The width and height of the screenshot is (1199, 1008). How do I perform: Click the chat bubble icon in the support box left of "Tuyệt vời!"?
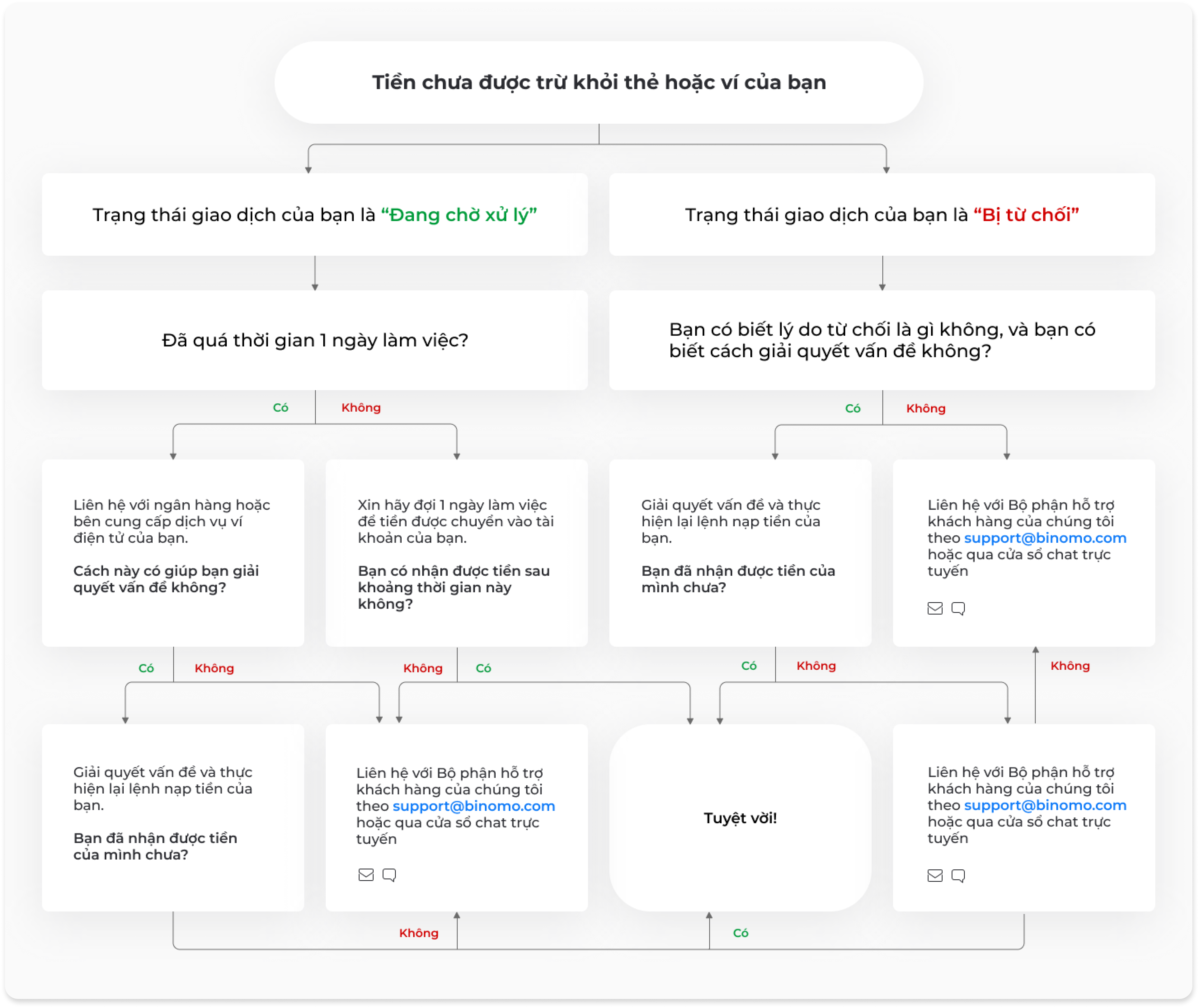click(x=389, y=875)
